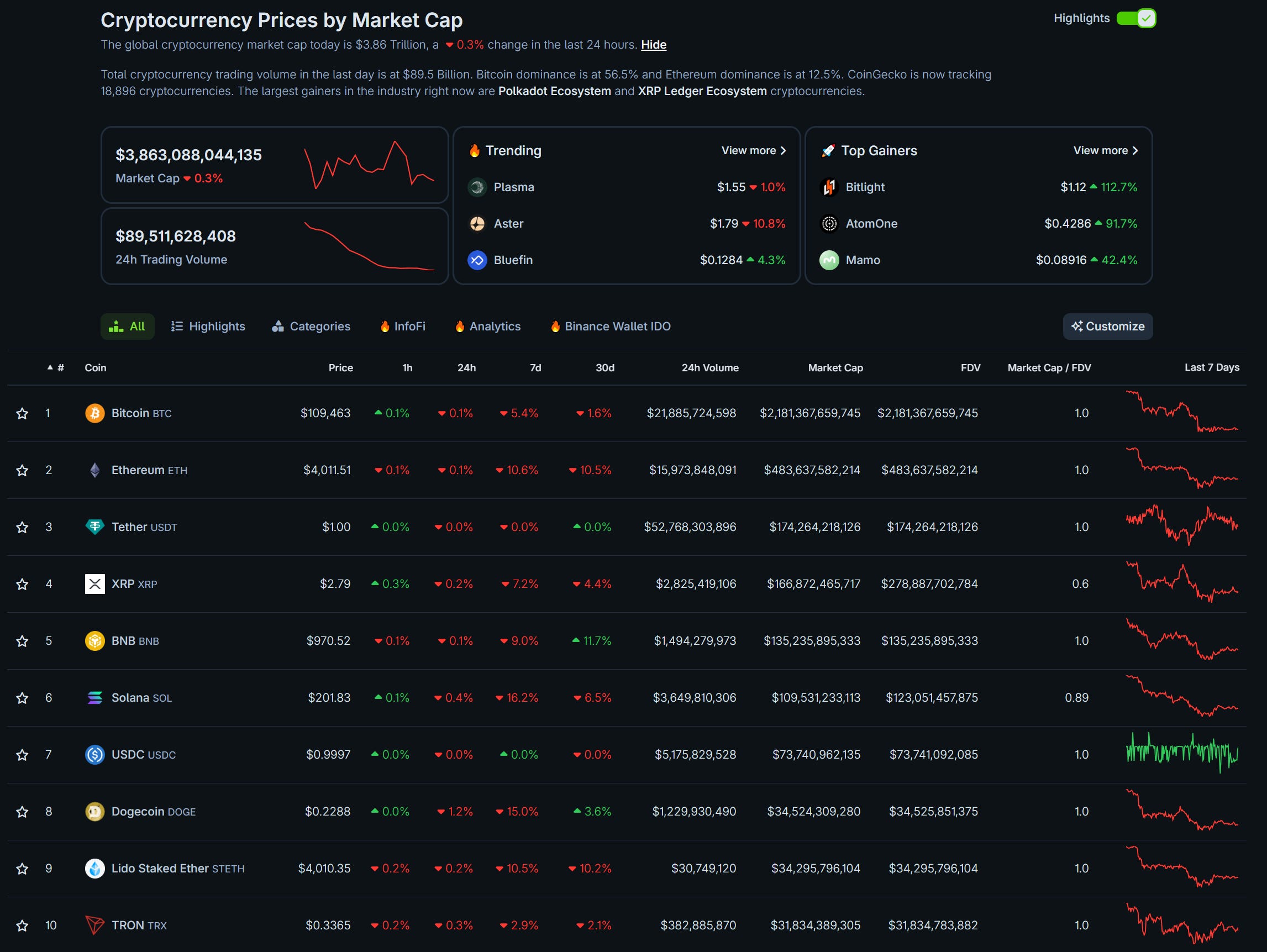Click the Ethereum diamond logo icon

94,470
